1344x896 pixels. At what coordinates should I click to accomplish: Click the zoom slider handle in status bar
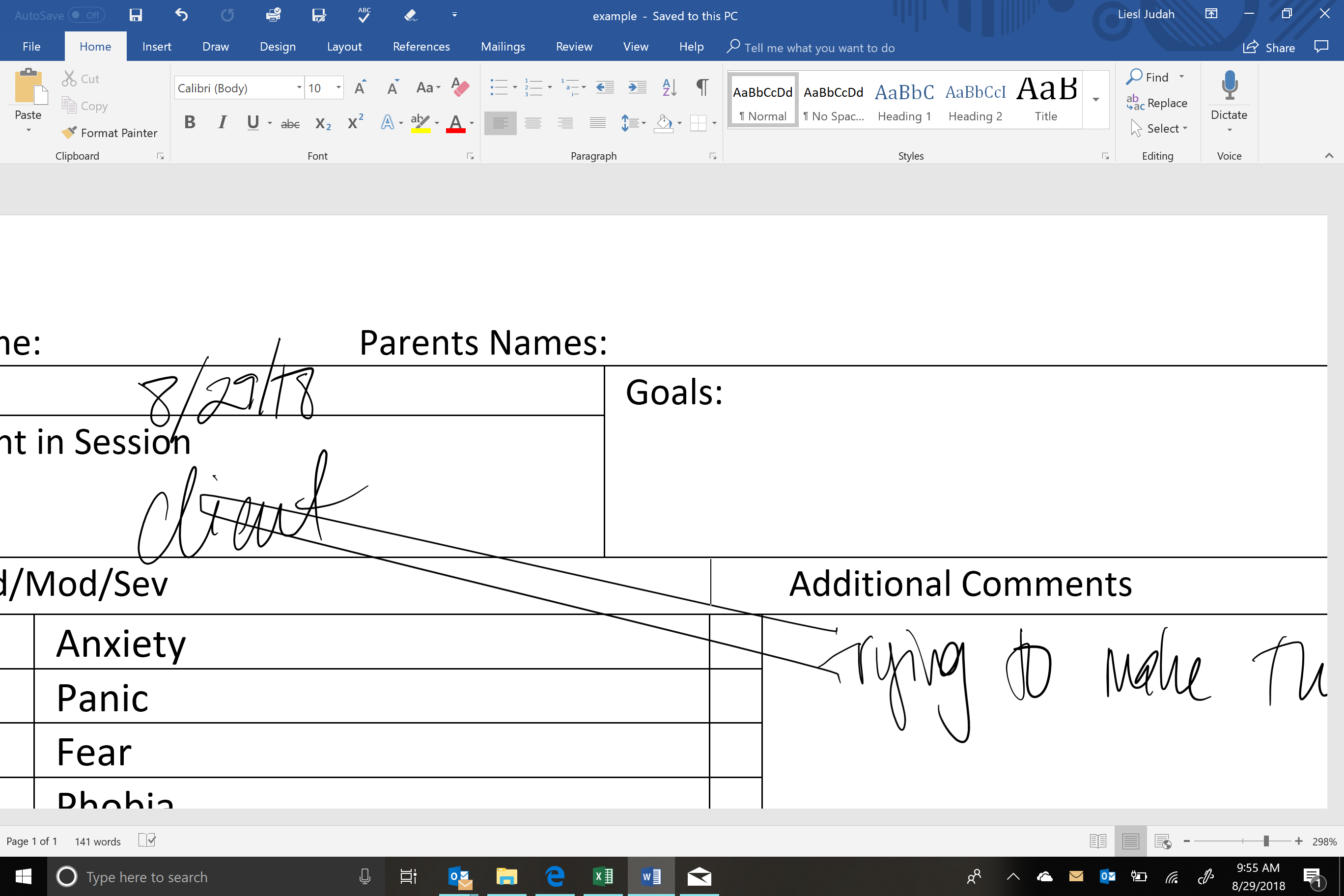coord(1266,841)
